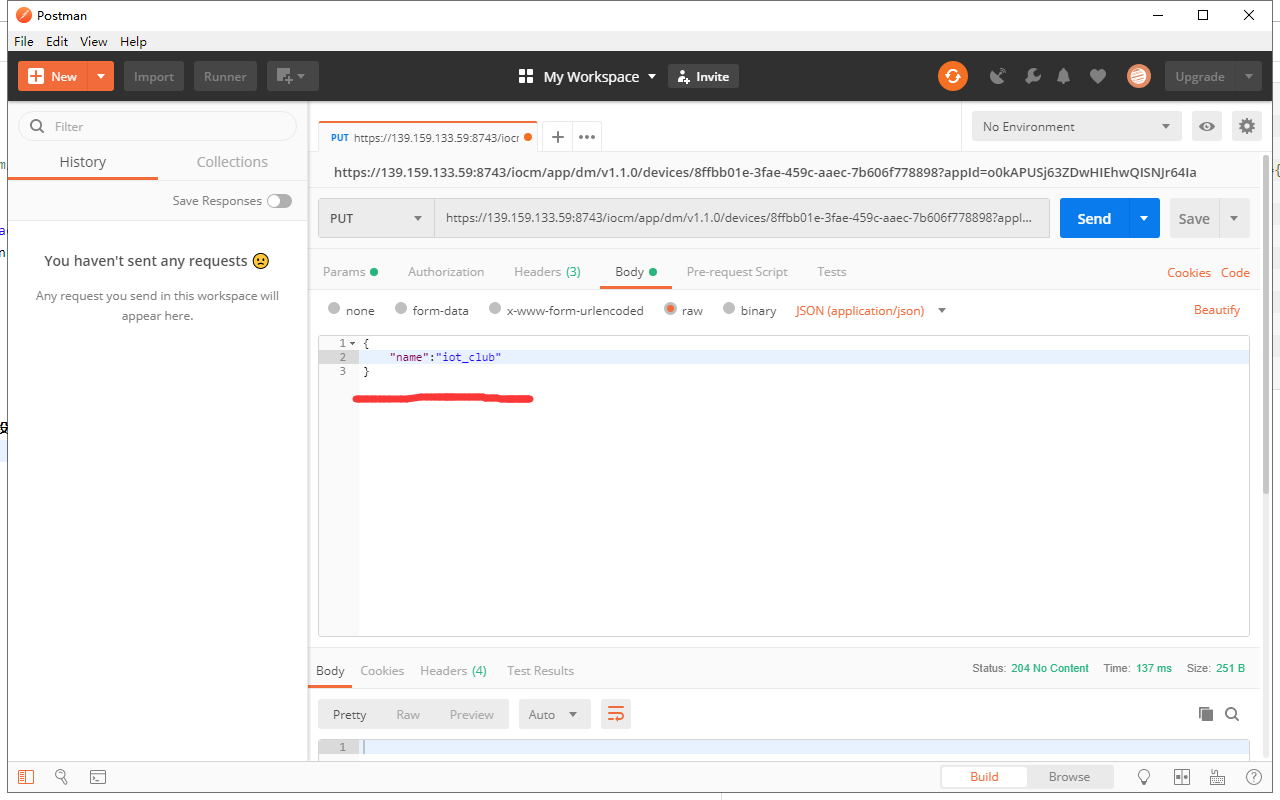Viewport: 1280px width, 800px height.
Task: Collapse the JSON block at line 1
Action: 352,343
